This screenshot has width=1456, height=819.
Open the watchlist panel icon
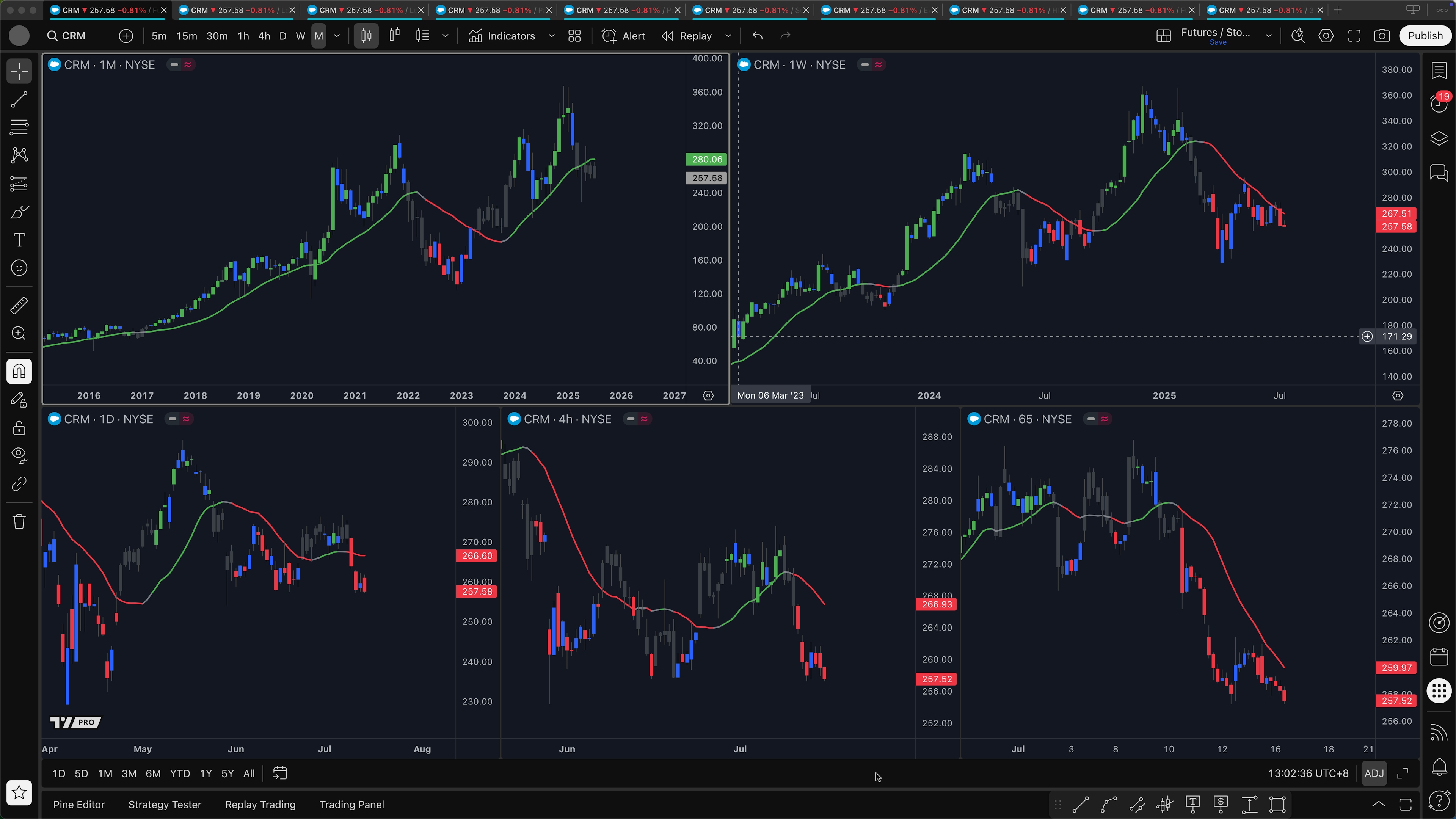(x=1439, y=71)
